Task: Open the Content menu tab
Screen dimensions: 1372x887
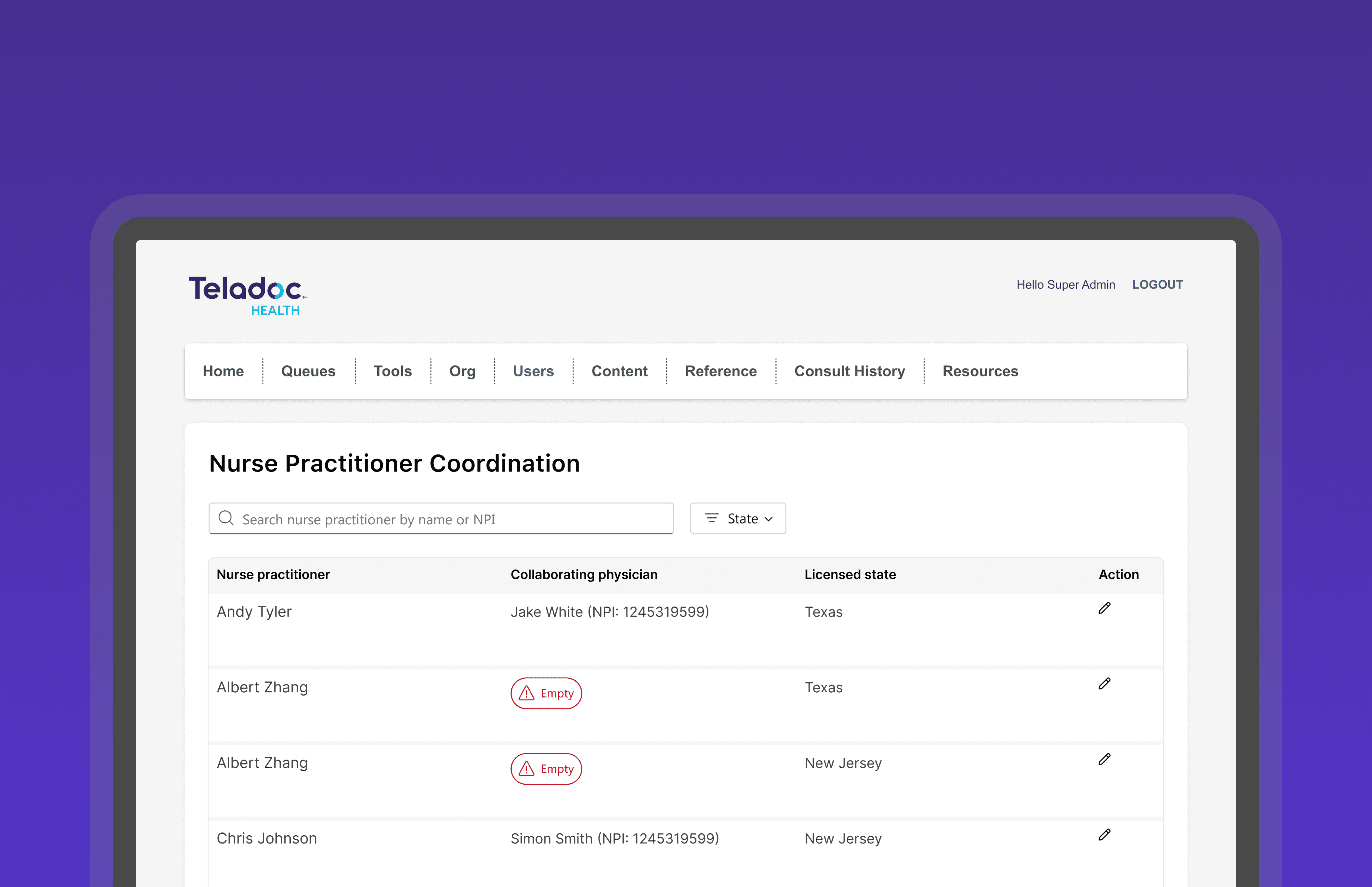Action: click(x=619, y=371)
